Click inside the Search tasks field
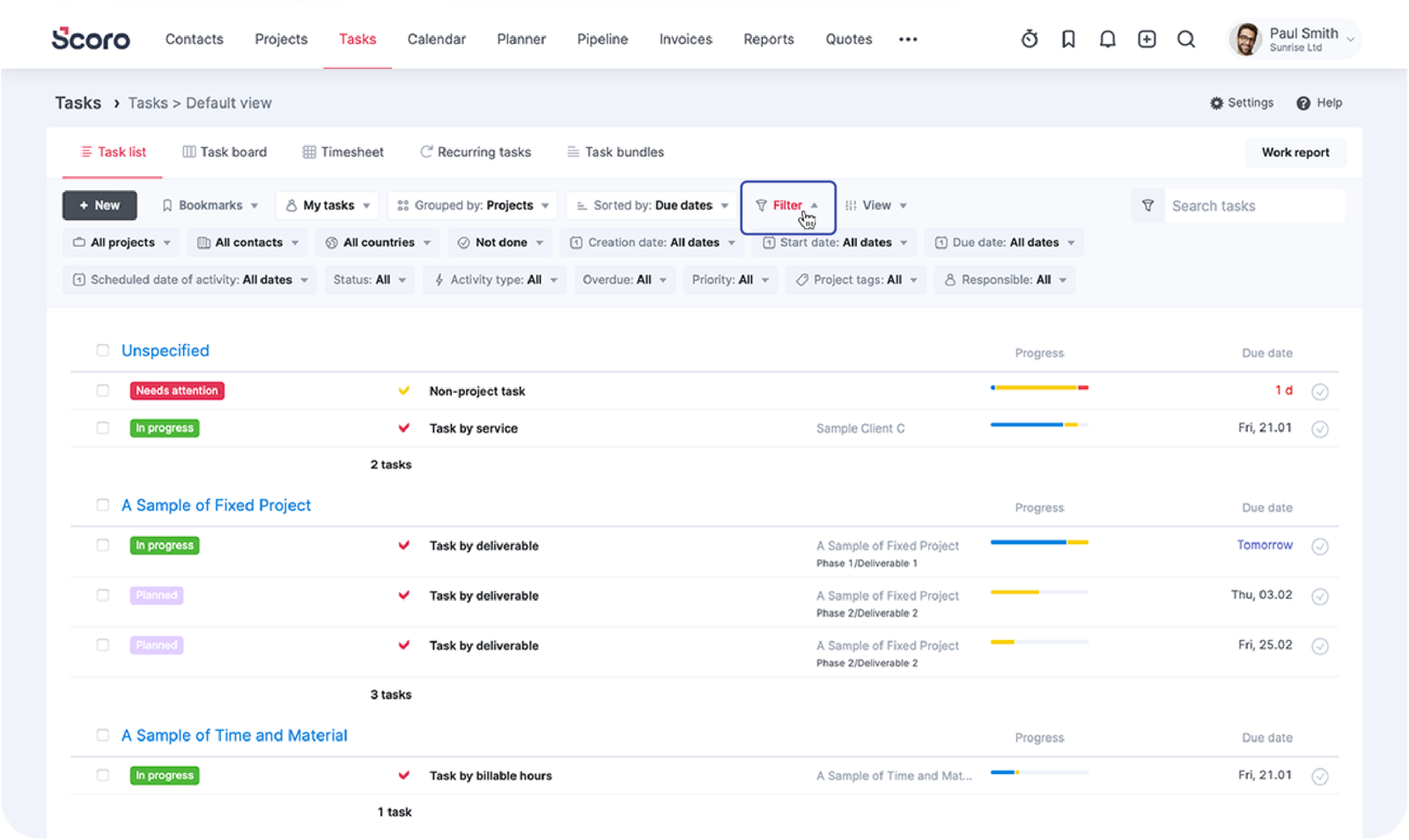The height and width of the screenshot is (840, 1409). tap(1250, 205)
